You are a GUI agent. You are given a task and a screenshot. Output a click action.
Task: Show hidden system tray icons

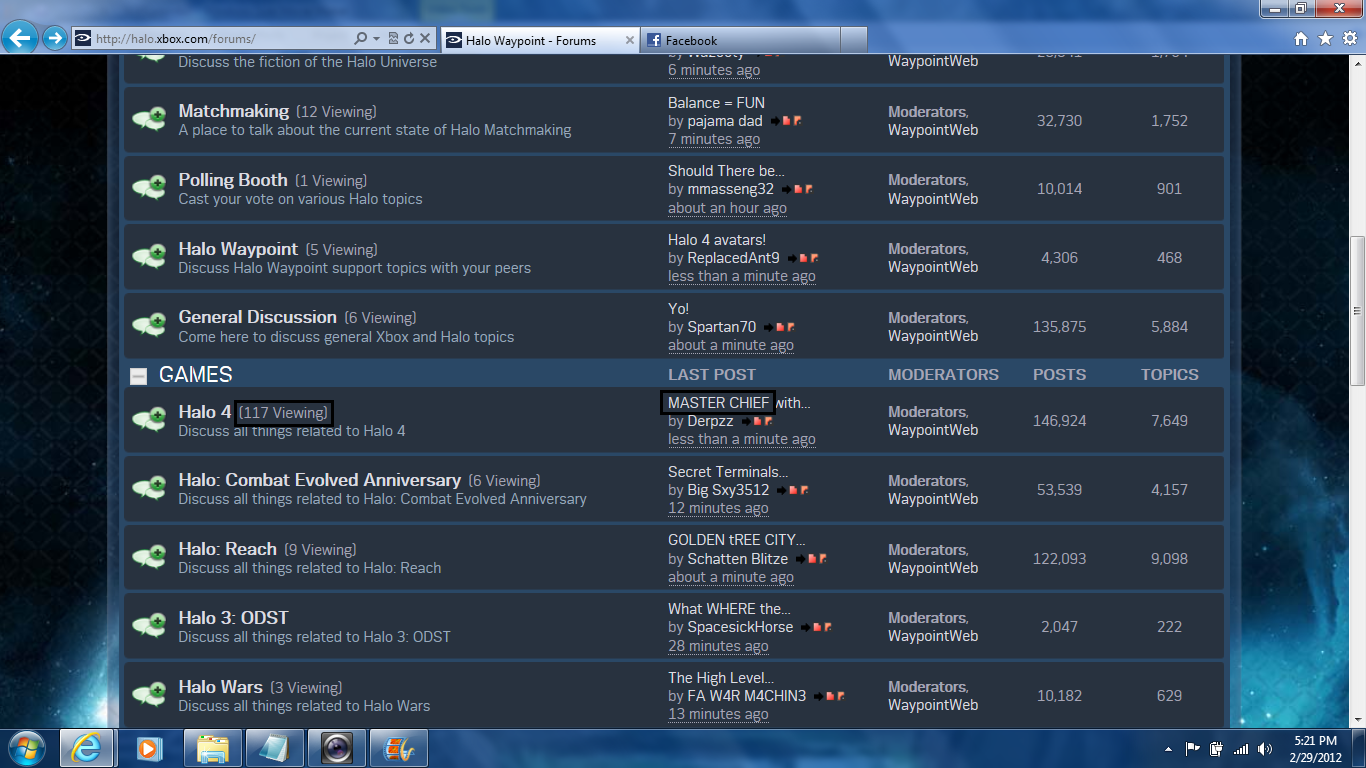pos(1169,749)
